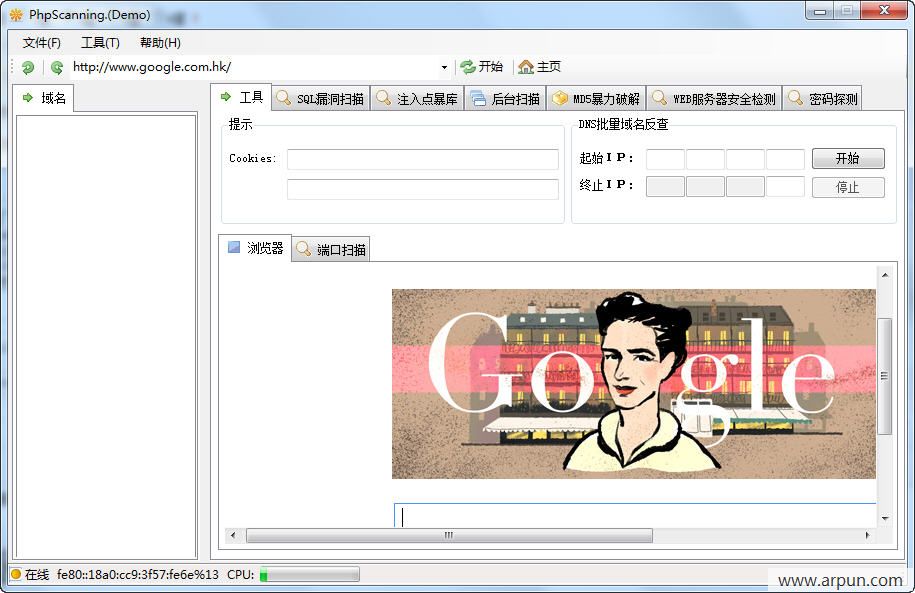Click the 停止 button under DNS lookup

point(847,187)
